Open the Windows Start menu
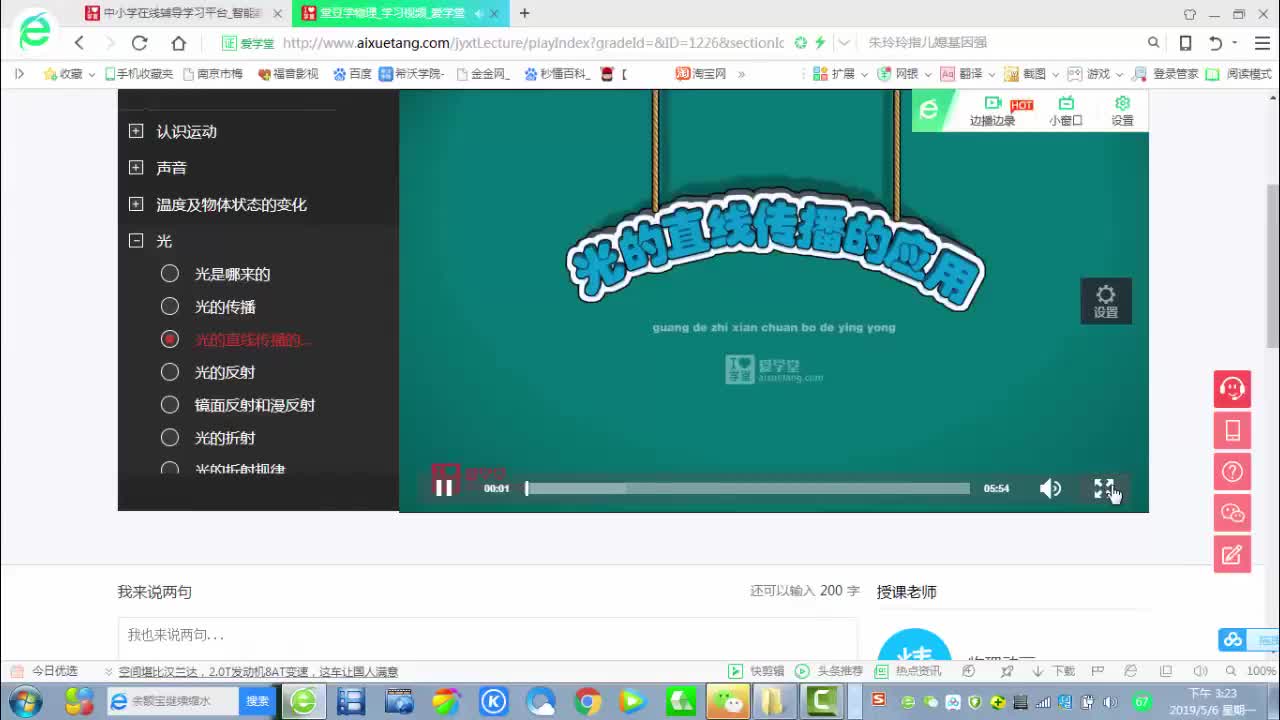 pos(24,701)
